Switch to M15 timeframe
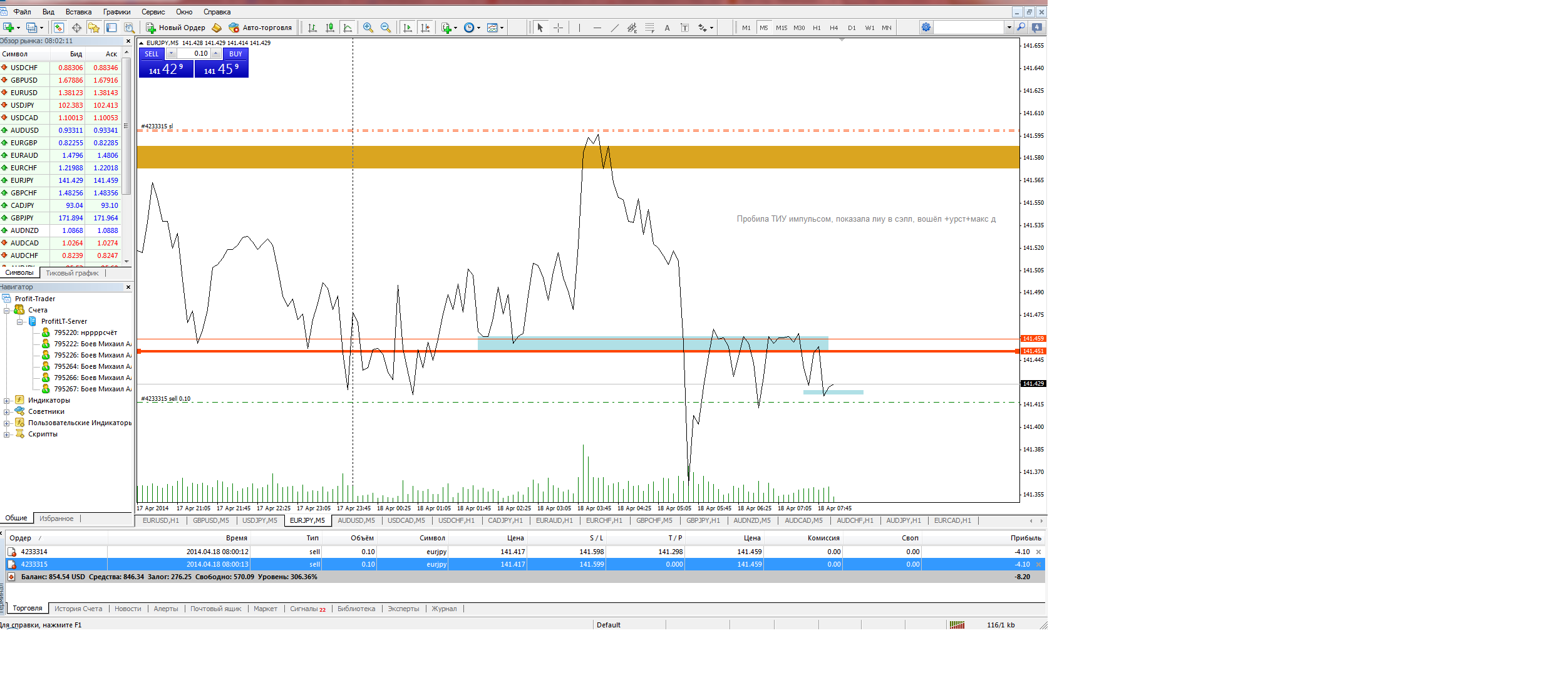The width and height of the screenshot is (1568, 680). click(781, 28)
